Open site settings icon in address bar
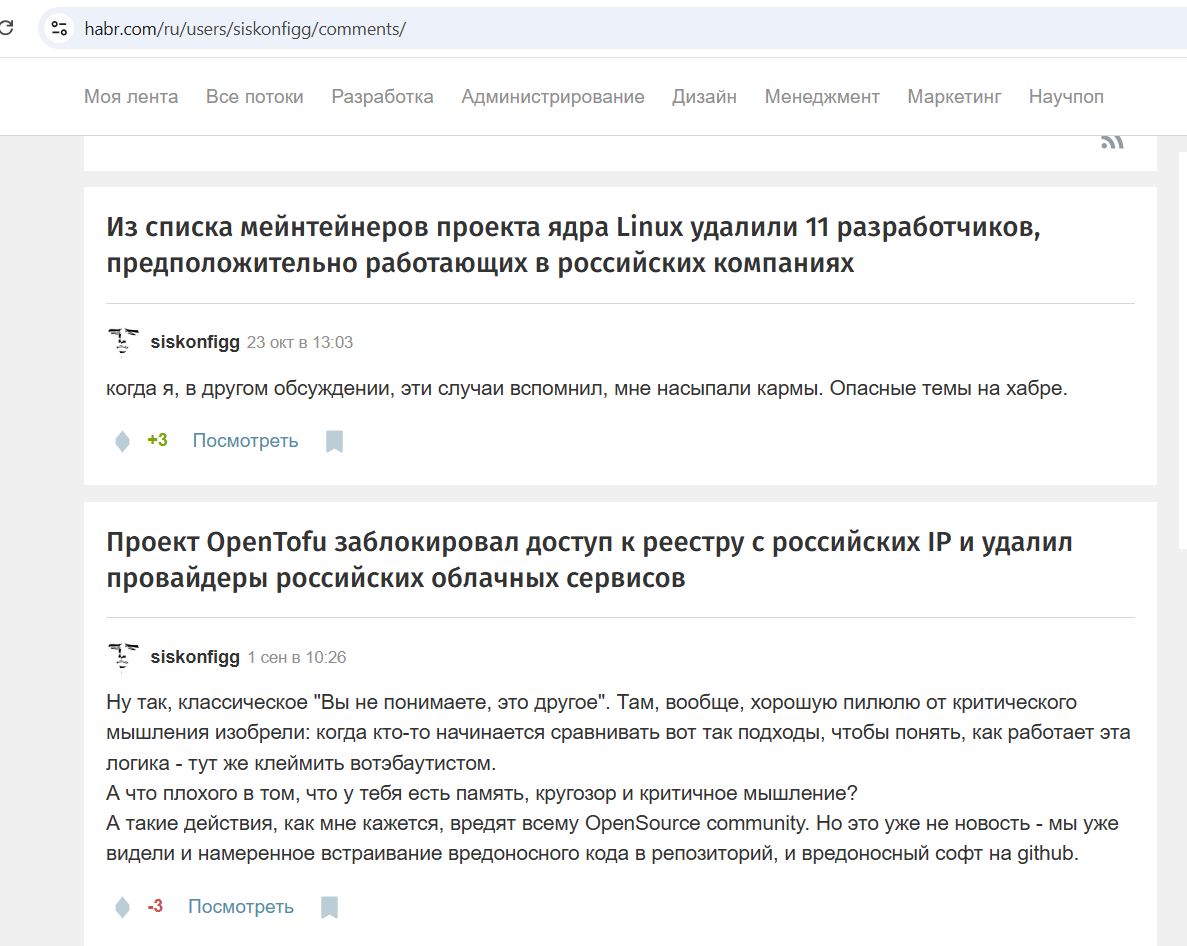Viewport: 1187px width, 946px height. pos(59,29)
